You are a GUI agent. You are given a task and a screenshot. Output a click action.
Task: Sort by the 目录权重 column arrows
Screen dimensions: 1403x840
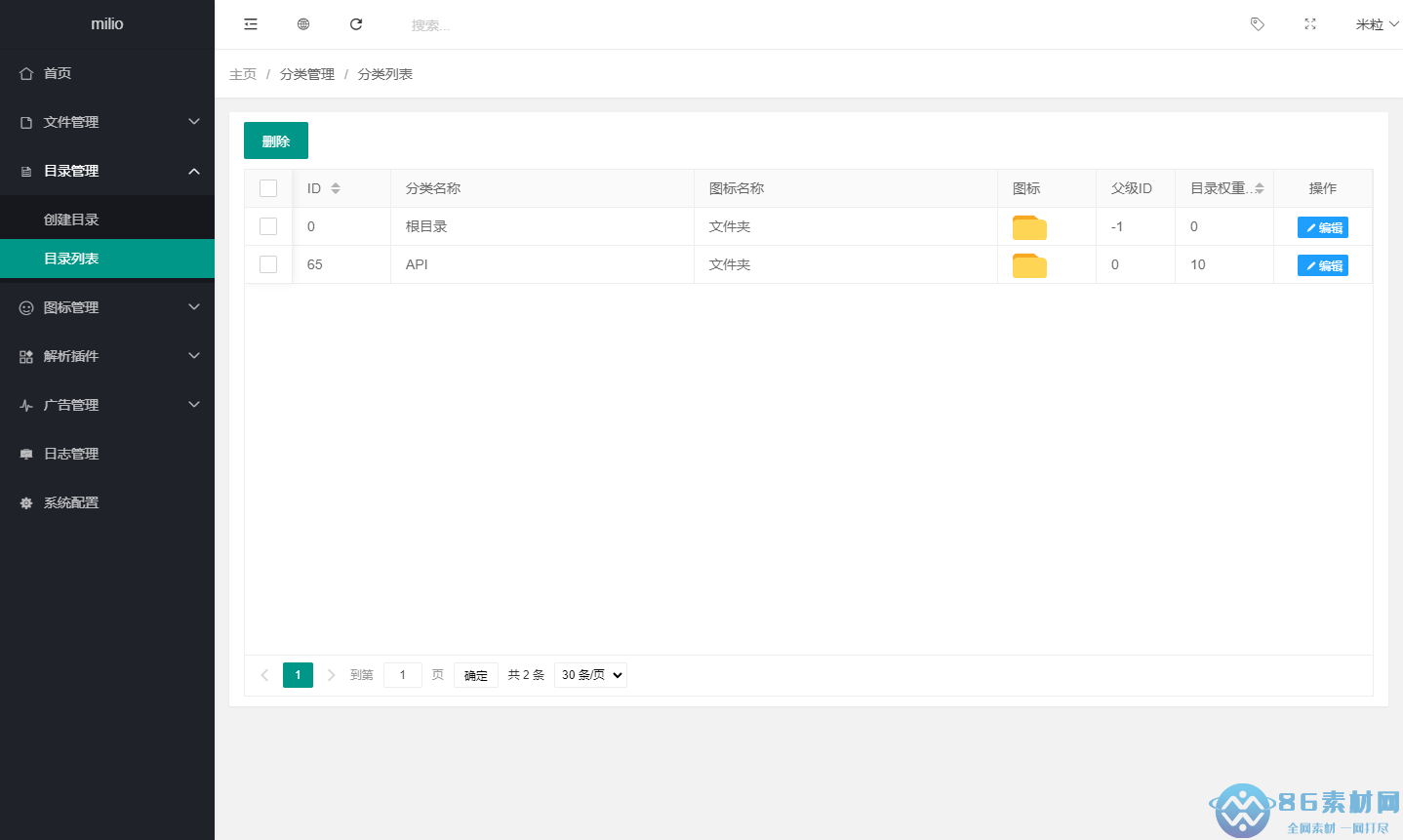1260,188
